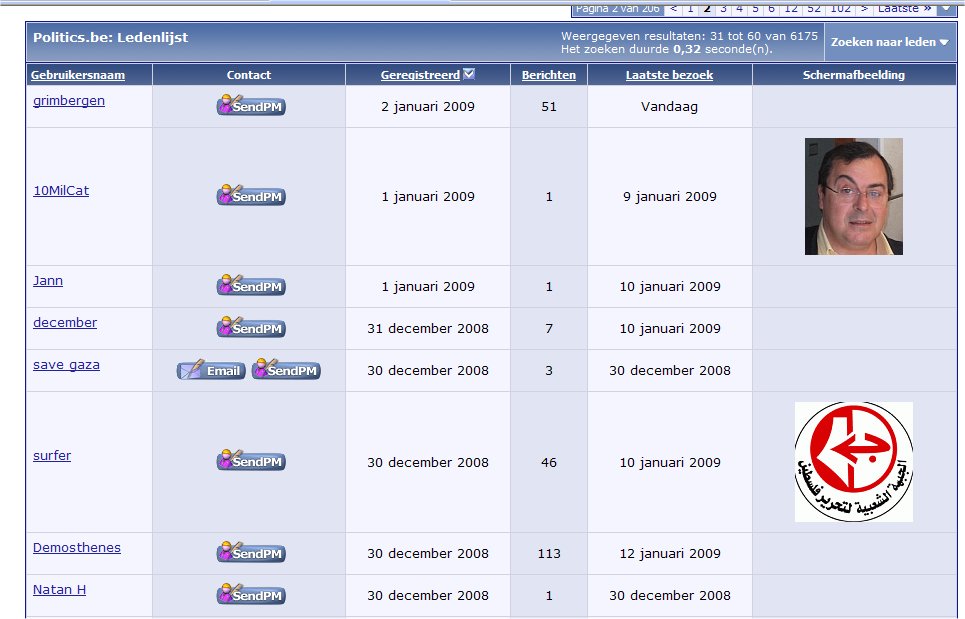Open page jump dropdown arrow after Laatste

[x=945, y=8]
